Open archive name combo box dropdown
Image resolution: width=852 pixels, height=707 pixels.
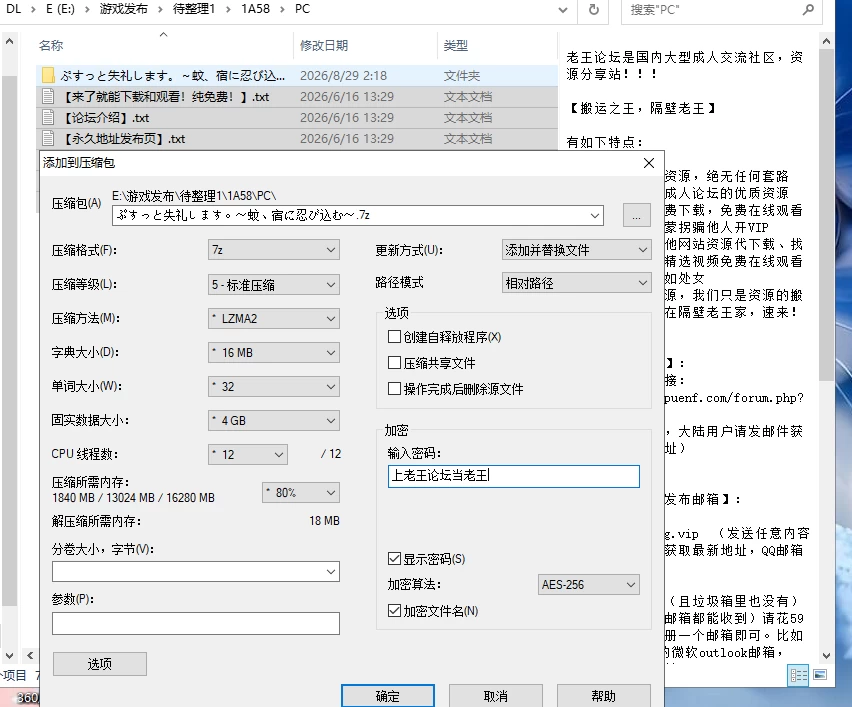click(x=595, y=216)
